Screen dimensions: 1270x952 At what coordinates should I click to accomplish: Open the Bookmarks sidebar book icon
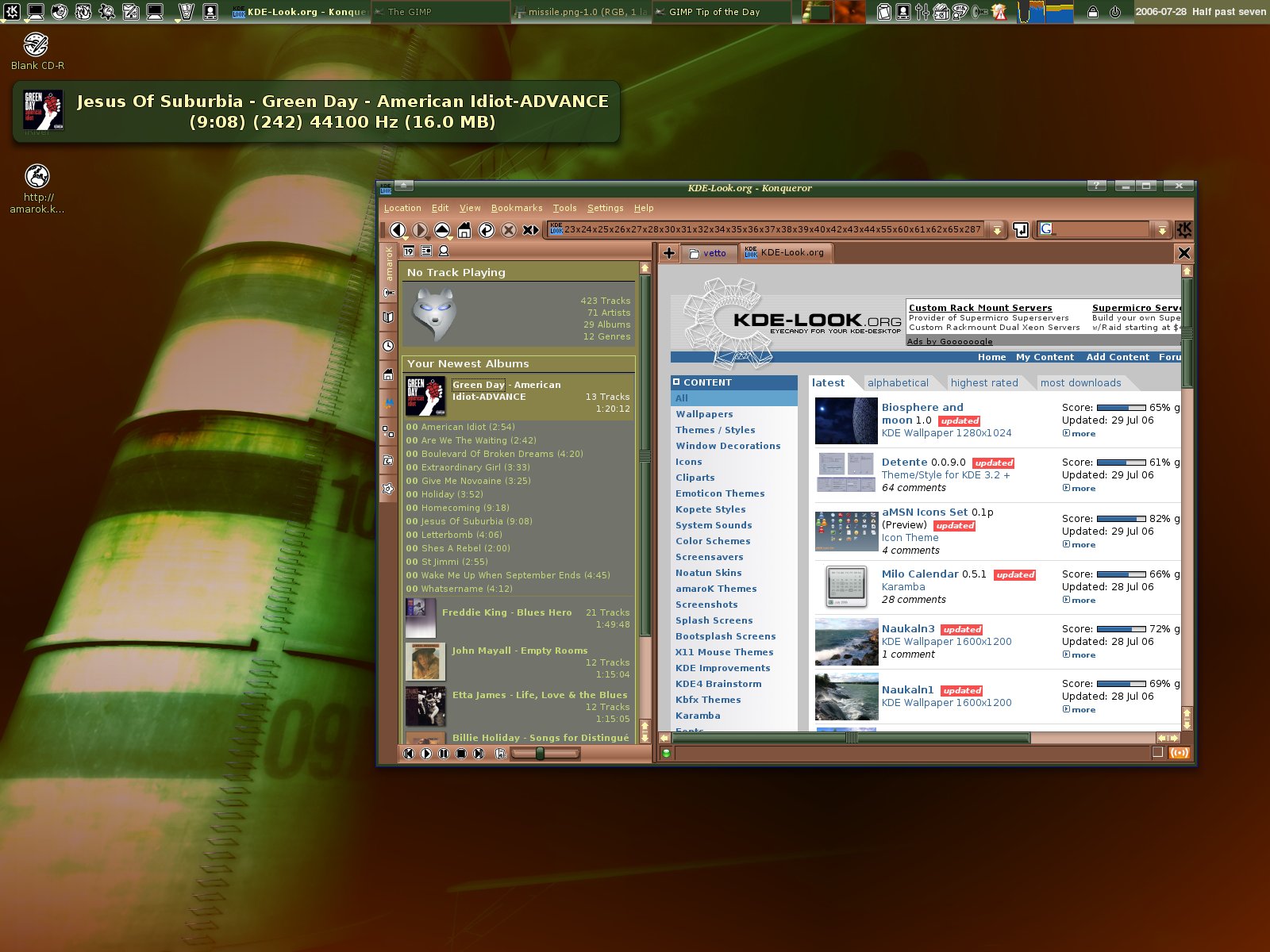[388, 317]
